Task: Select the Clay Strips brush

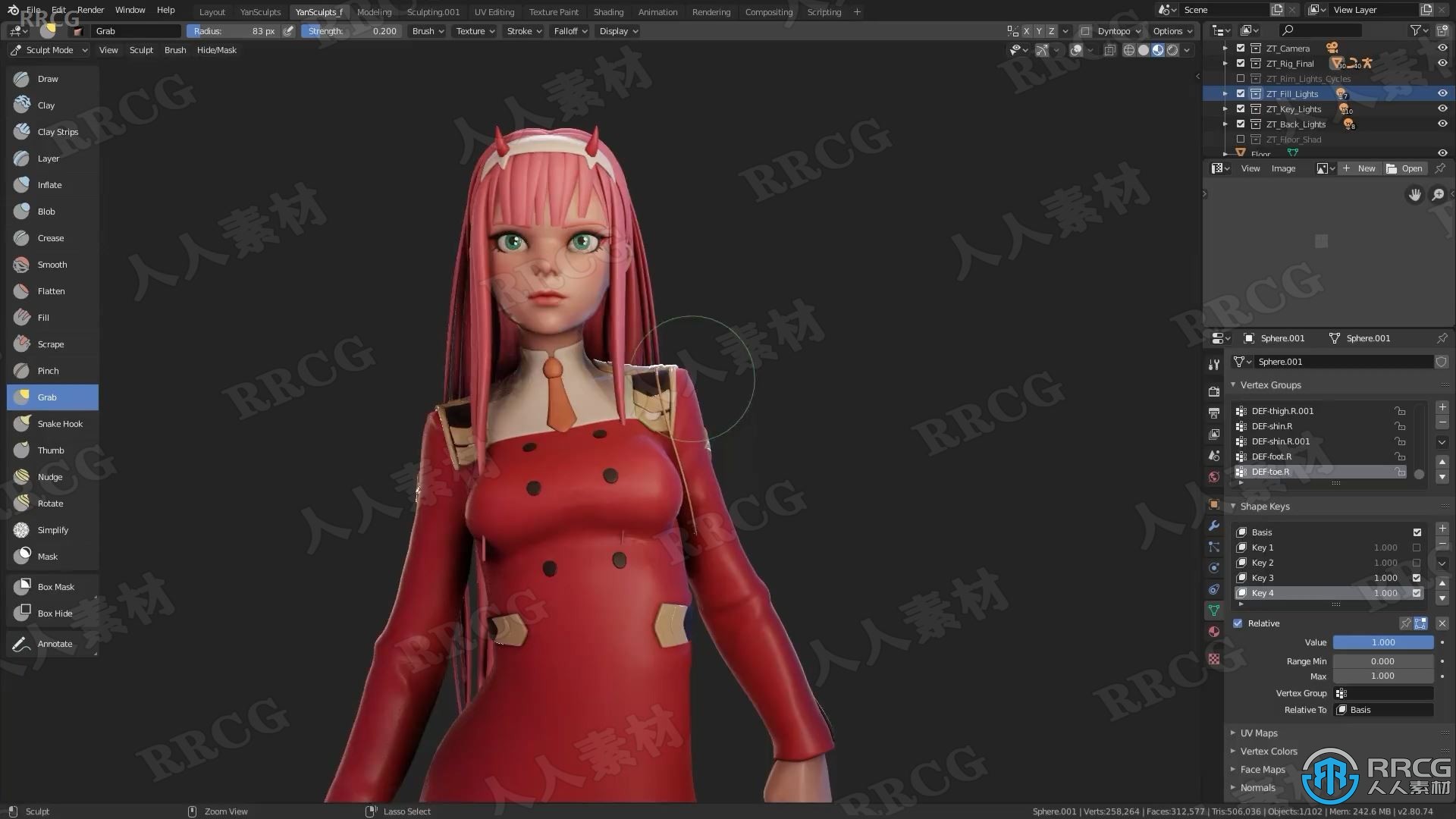Action: (x=52, y=132)
